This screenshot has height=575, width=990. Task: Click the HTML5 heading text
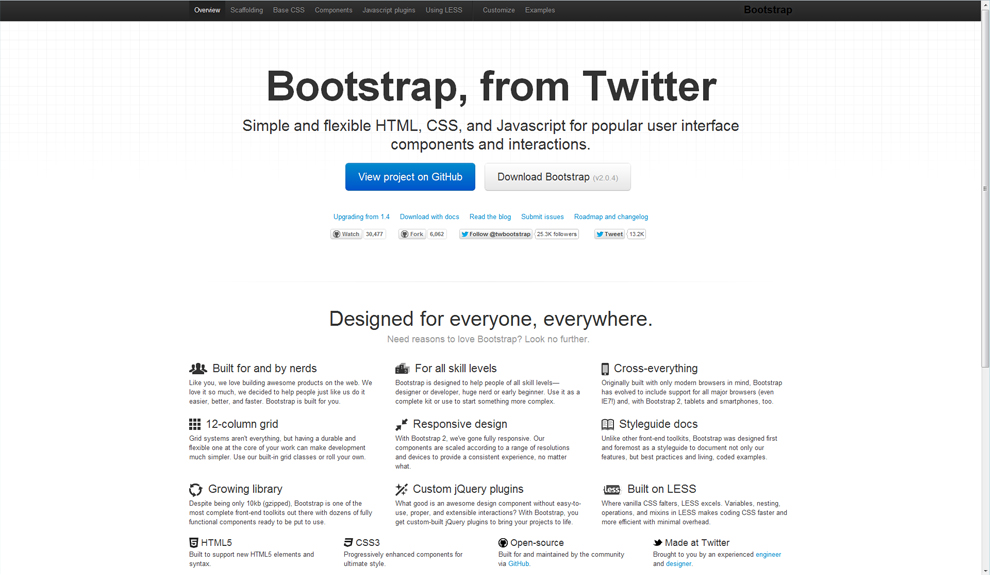pyautogui.click(x=216, y=543)
